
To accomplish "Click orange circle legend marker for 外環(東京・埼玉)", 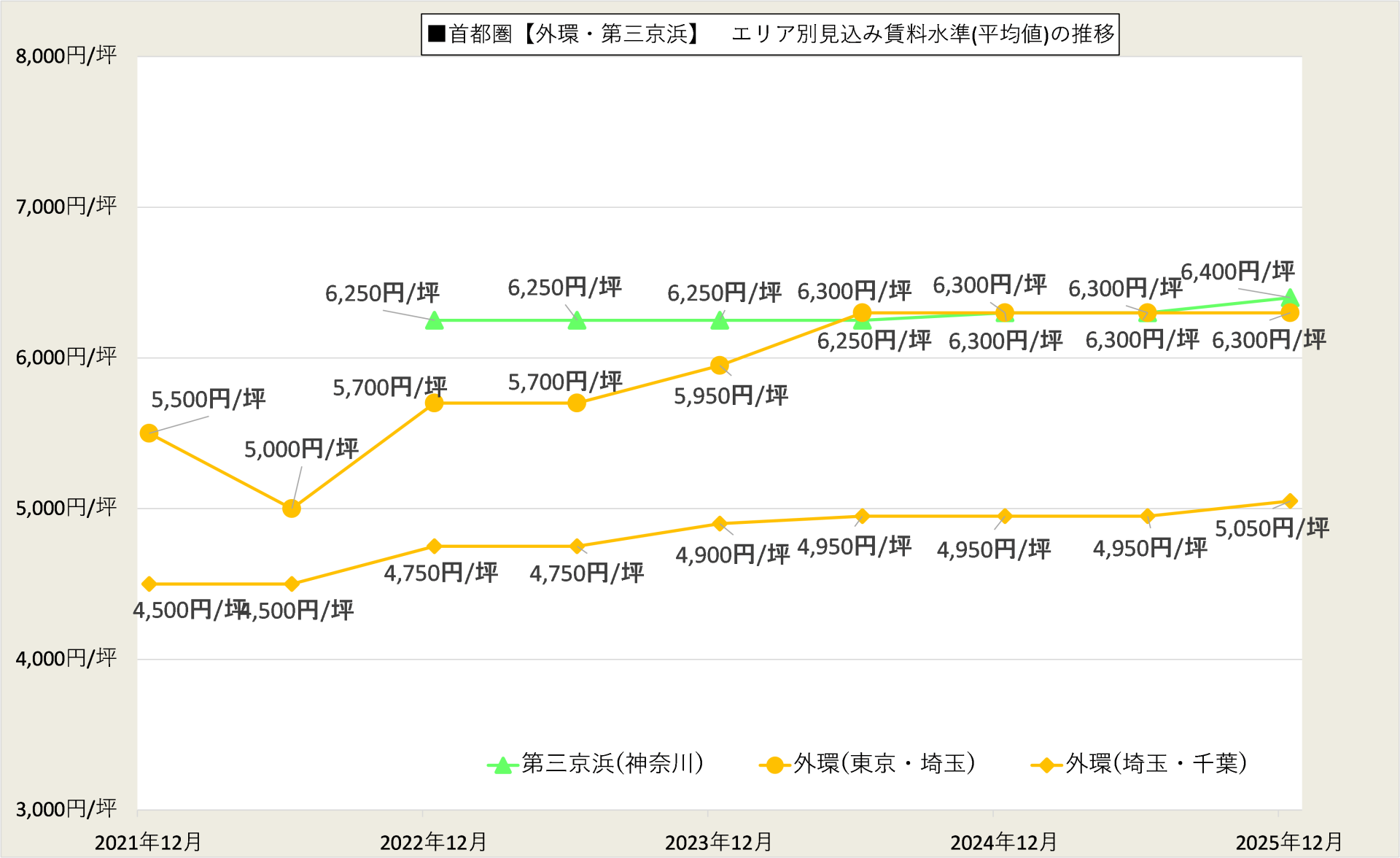I will [x=774, y=765].
